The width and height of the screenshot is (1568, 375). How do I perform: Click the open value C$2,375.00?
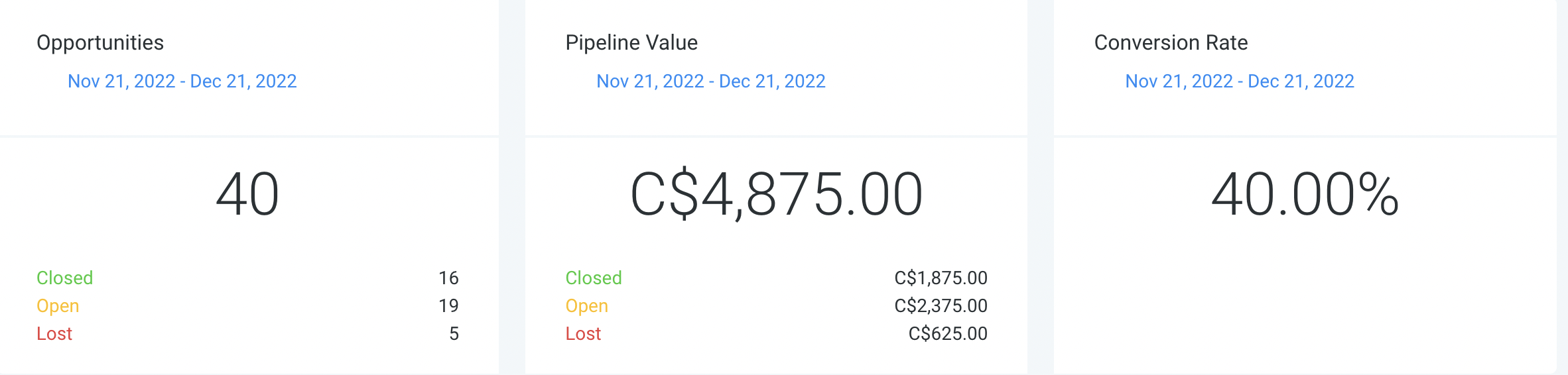(941, 305)
